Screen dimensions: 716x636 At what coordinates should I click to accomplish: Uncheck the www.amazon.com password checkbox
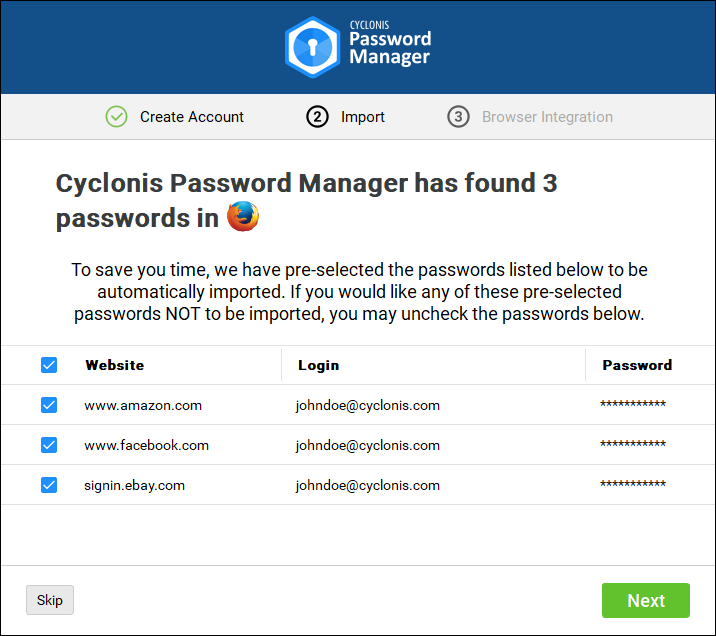49,405
